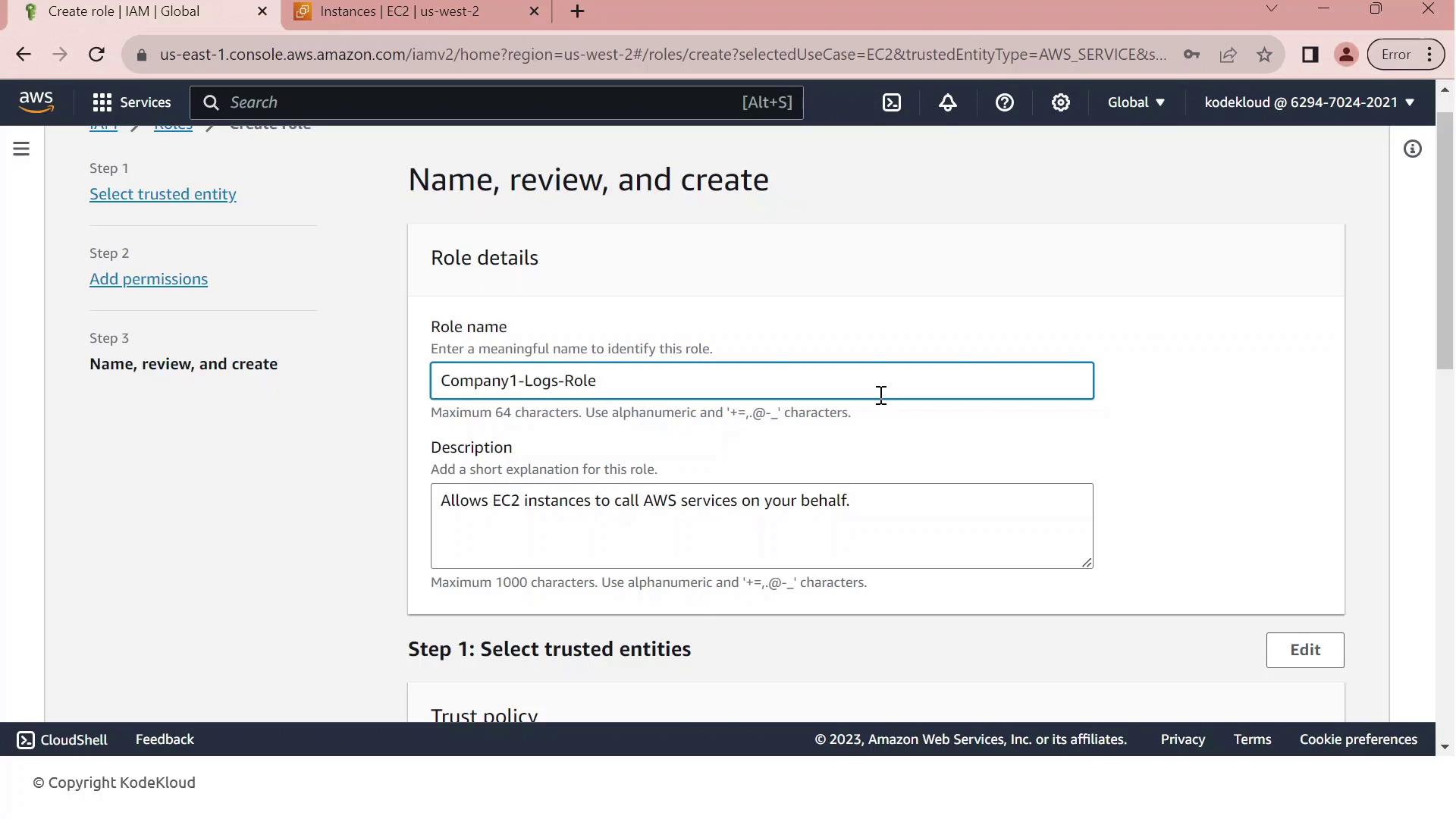Open the info panel icon at right
Screen dimensions: 1456x819
[1412, 149]
